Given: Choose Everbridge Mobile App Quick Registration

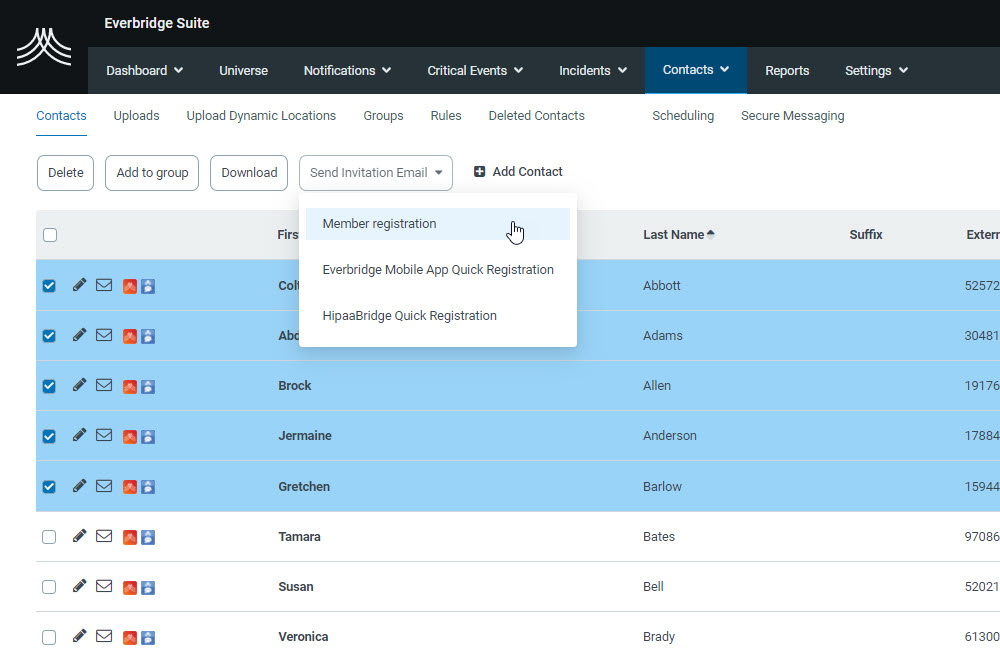Looking at the screenshot, I should click(438, 270).
